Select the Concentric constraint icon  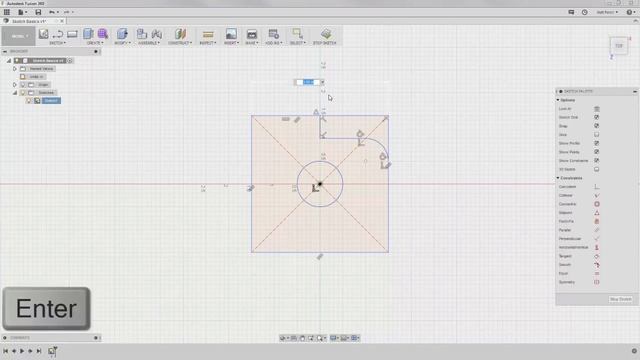(597, 204)
